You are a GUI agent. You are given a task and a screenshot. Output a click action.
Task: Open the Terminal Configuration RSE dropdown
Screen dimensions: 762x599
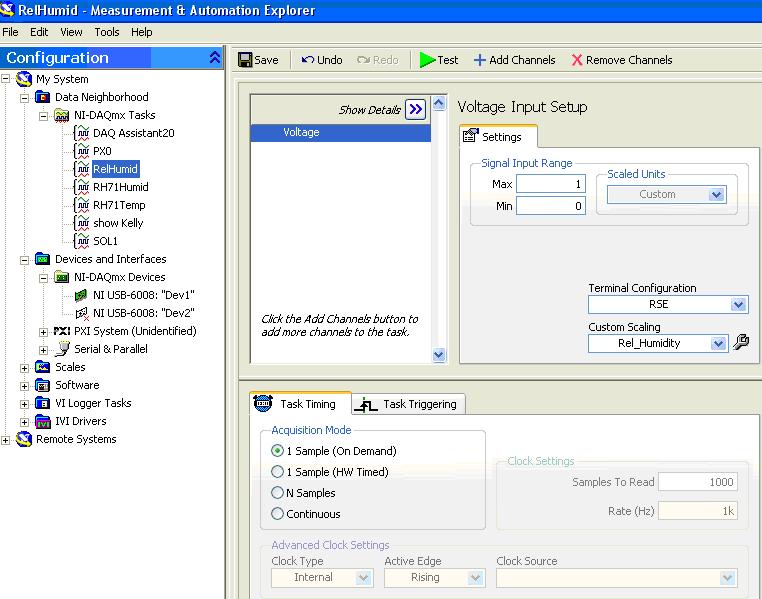pos(739,305)
